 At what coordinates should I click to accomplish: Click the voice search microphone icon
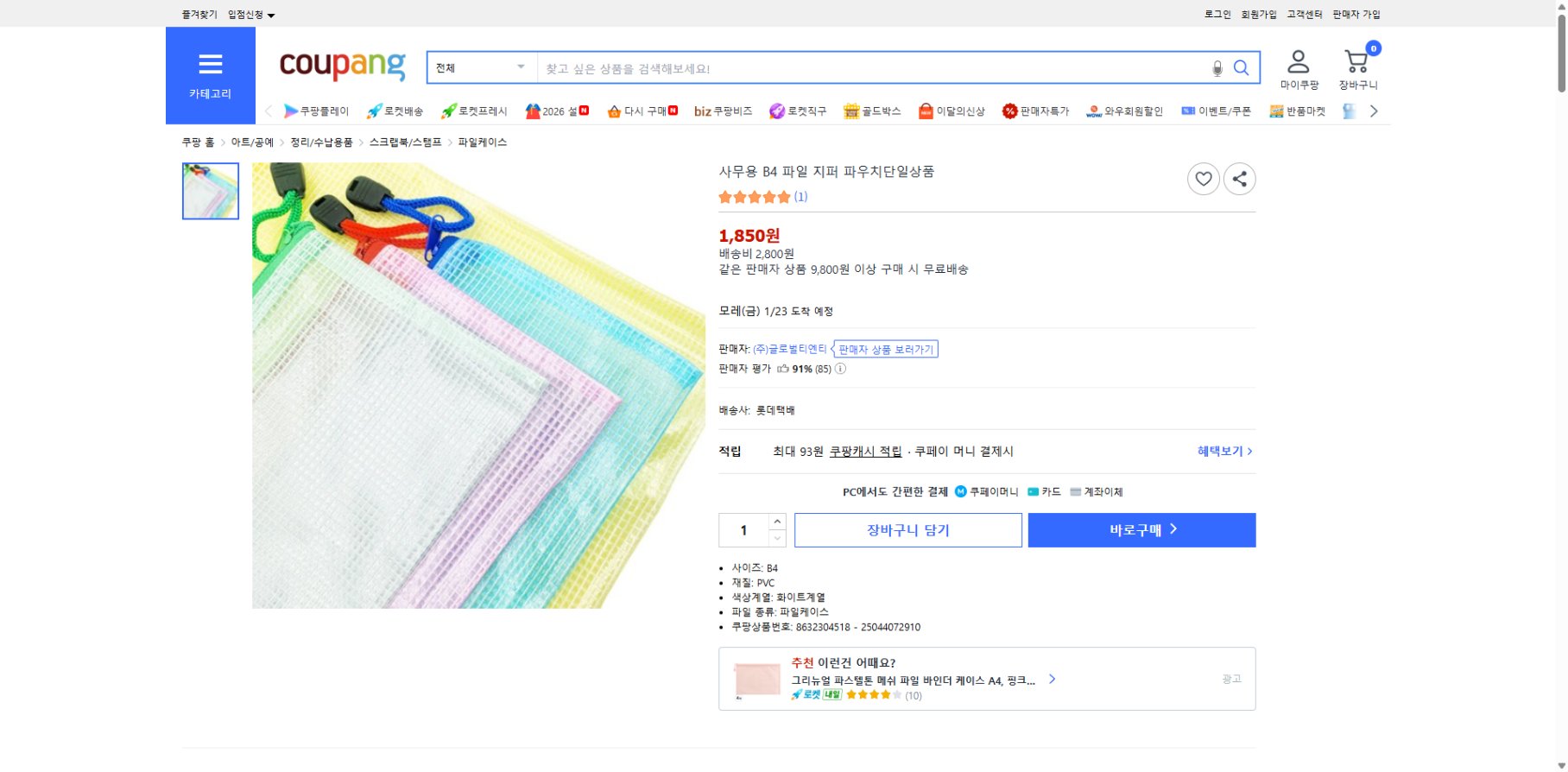point(1218,67)
